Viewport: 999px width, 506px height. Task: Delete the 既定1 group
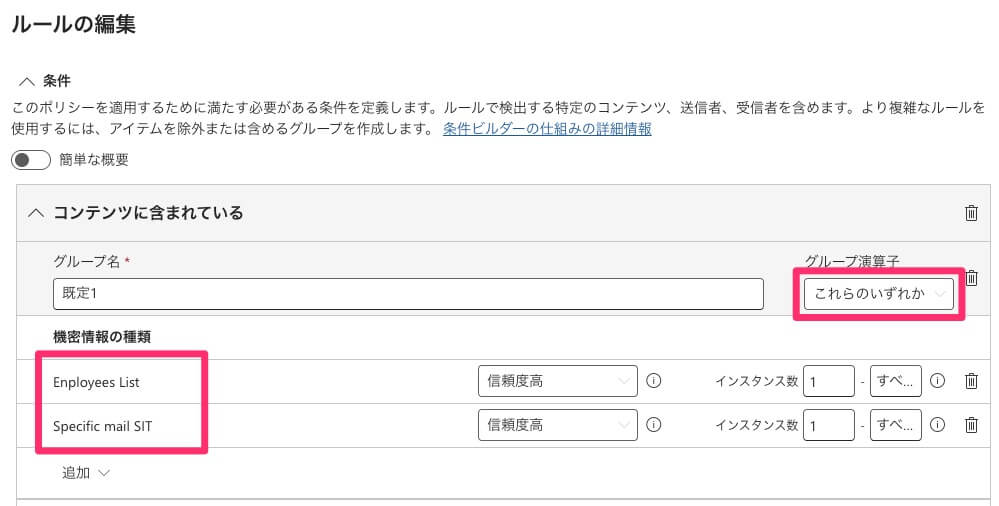[971, 278]
